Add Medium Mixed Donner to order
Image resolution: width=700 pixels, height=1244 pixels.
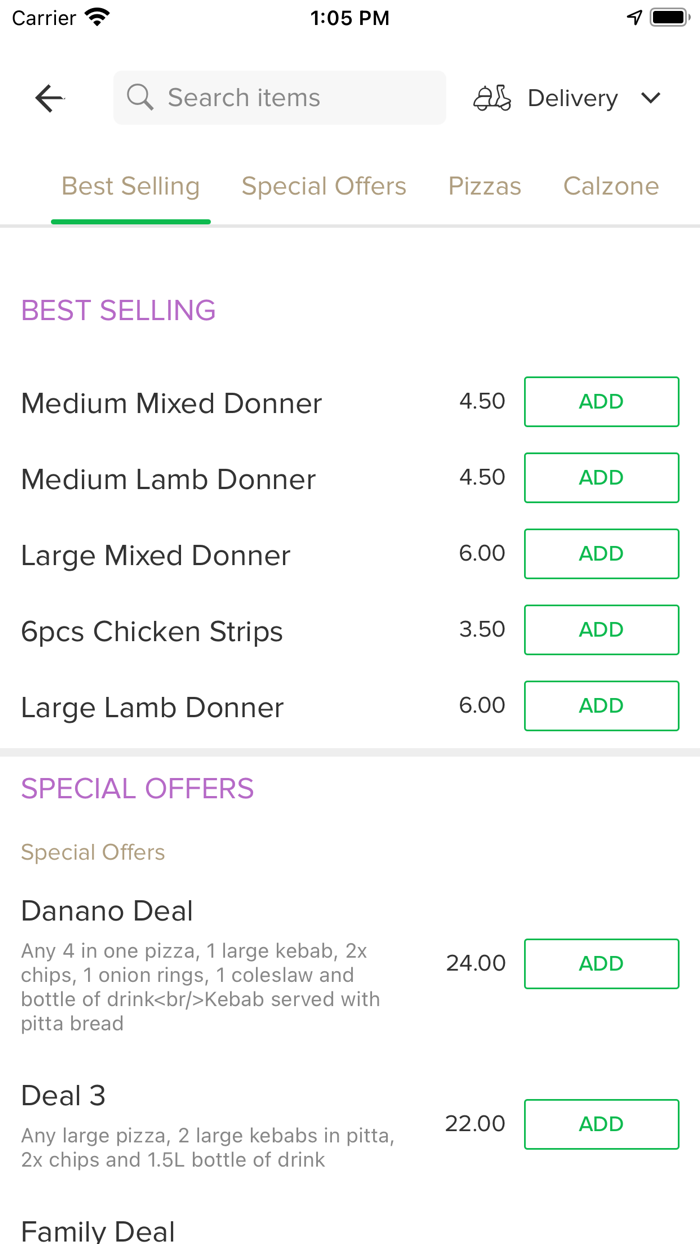click(x=601, y=402)
